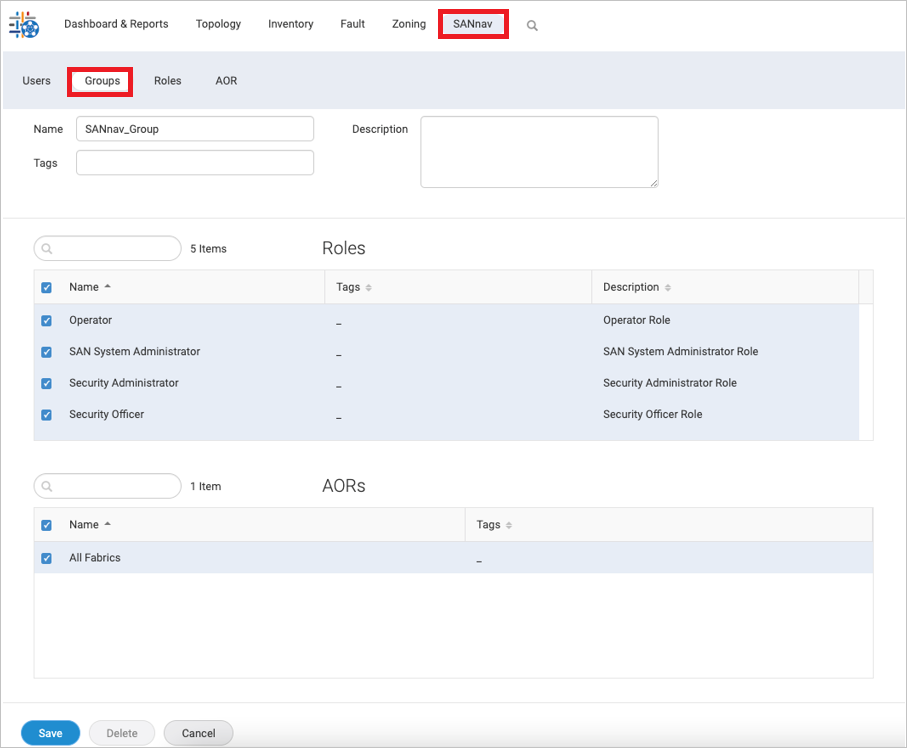Screen dimensions: 907x748
Task: Switch to the Users tab
Action: click(x=36, y=80)
